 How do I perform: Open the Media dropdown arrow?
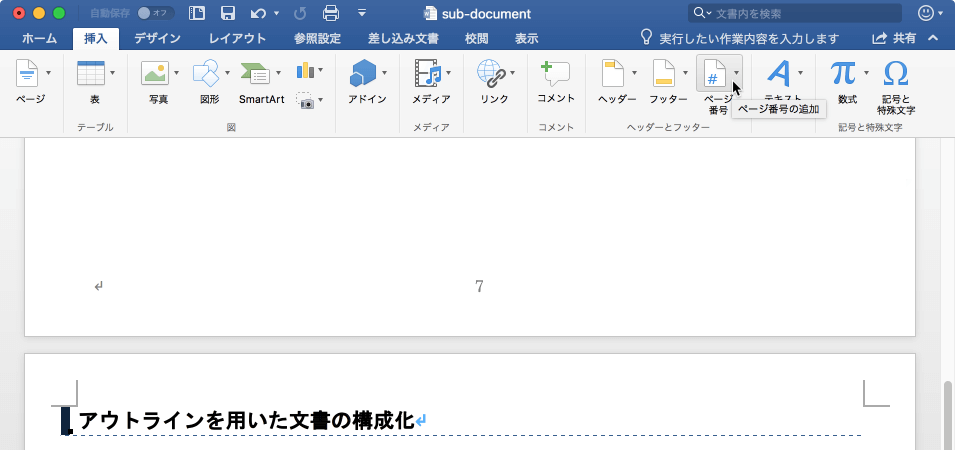coord(449,73)
